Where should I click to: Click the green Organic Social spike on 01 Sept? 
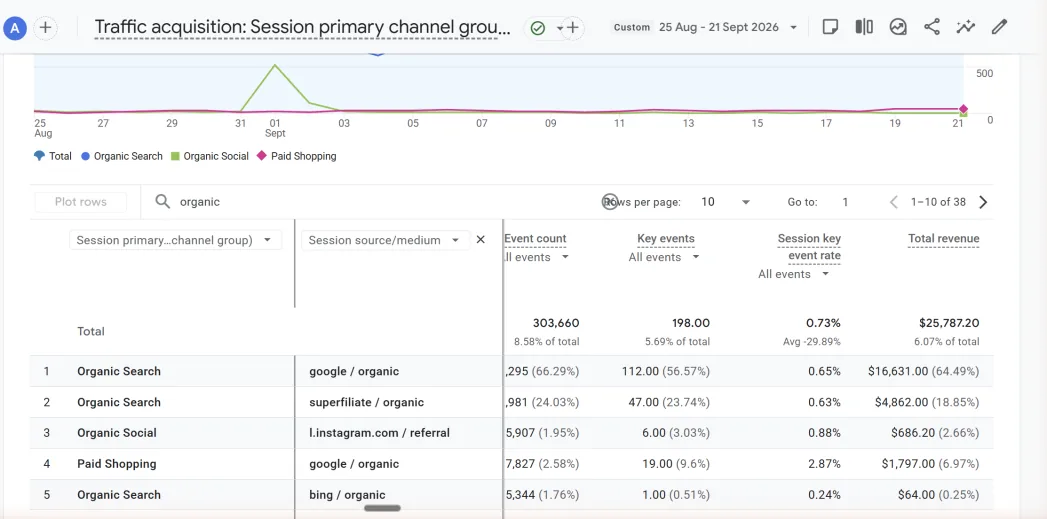coord(274,65)
